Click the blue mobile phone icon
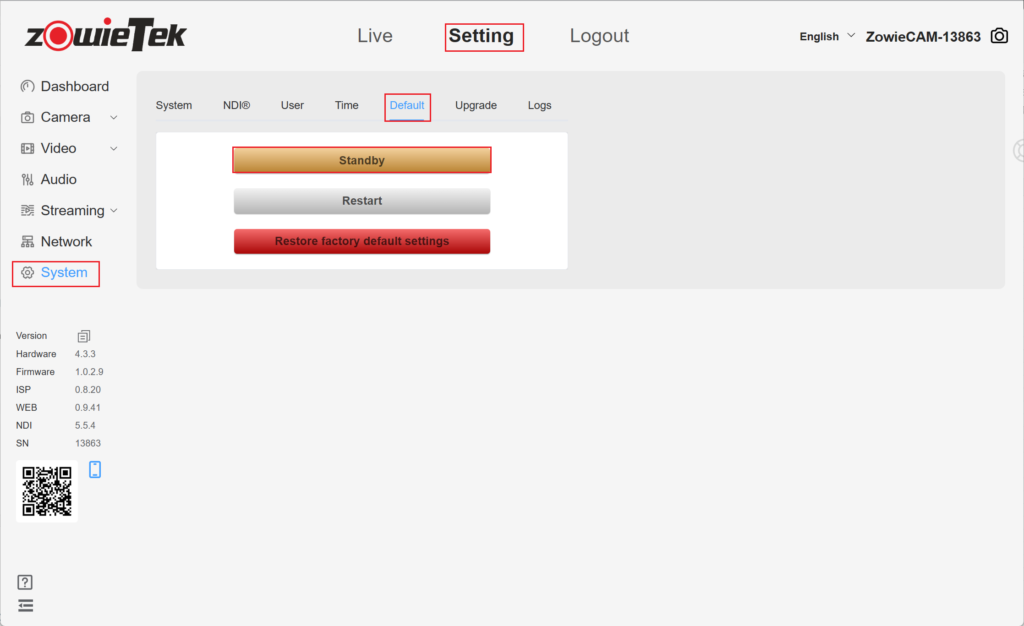Image resolution: width=1024 pixels, height=626 pixels. [x=95, y=470]
